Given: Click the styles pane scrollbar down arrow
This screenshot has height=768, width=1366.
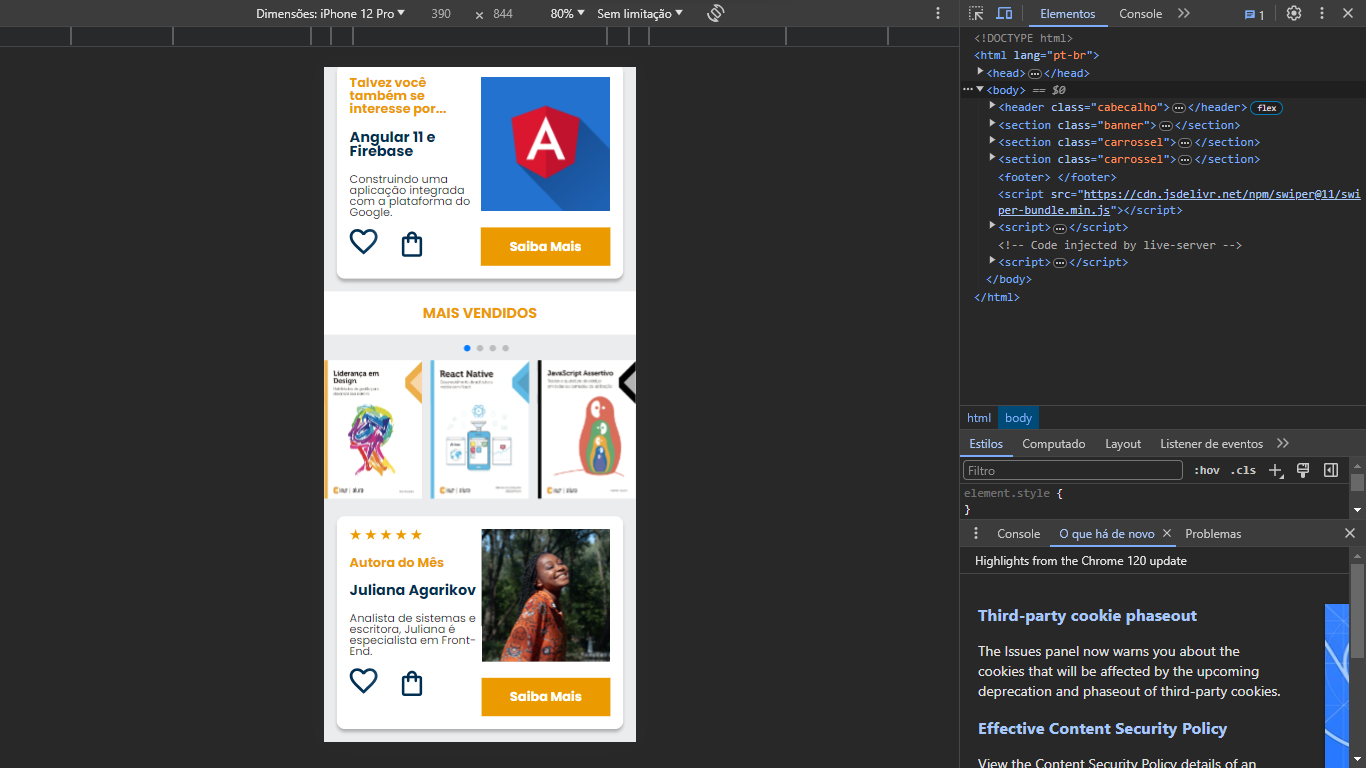Looking at the screenshot, I should point(1357,509).
